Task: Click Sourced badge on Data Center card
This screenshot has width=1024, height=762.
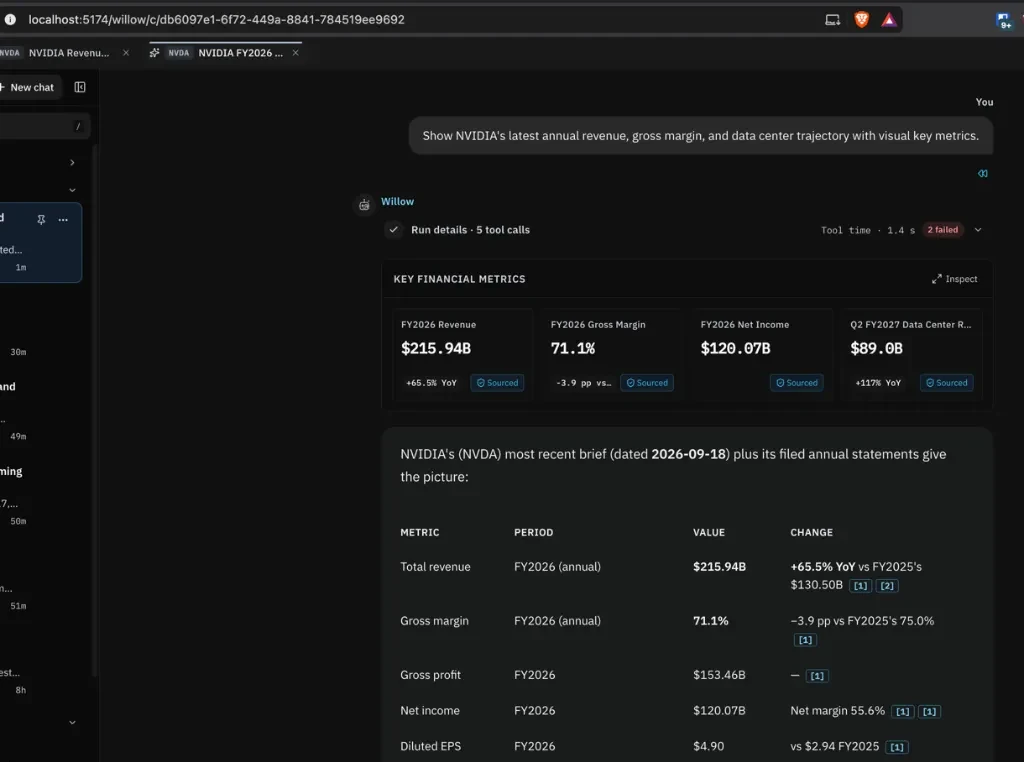Action: 946,383
